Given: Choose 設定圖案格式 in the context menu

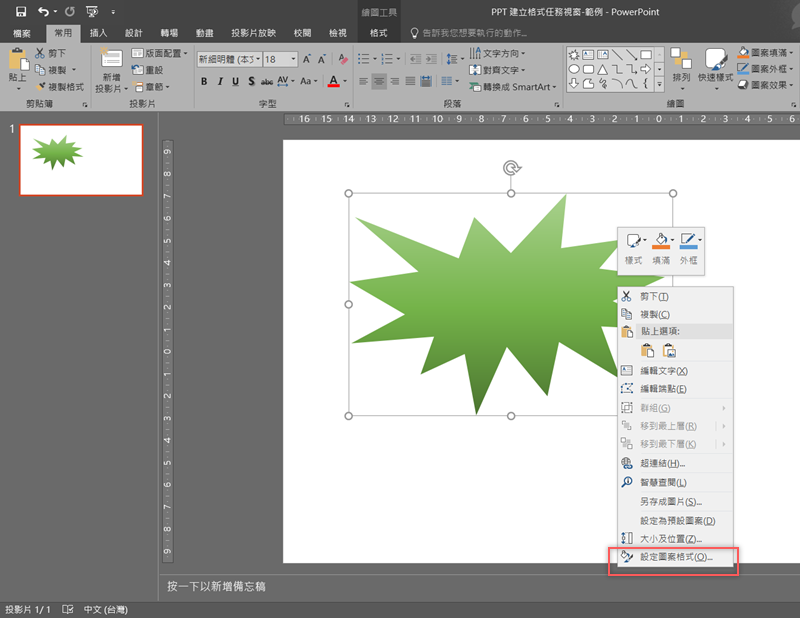Looking at the screenshot, I should (676, 557).
